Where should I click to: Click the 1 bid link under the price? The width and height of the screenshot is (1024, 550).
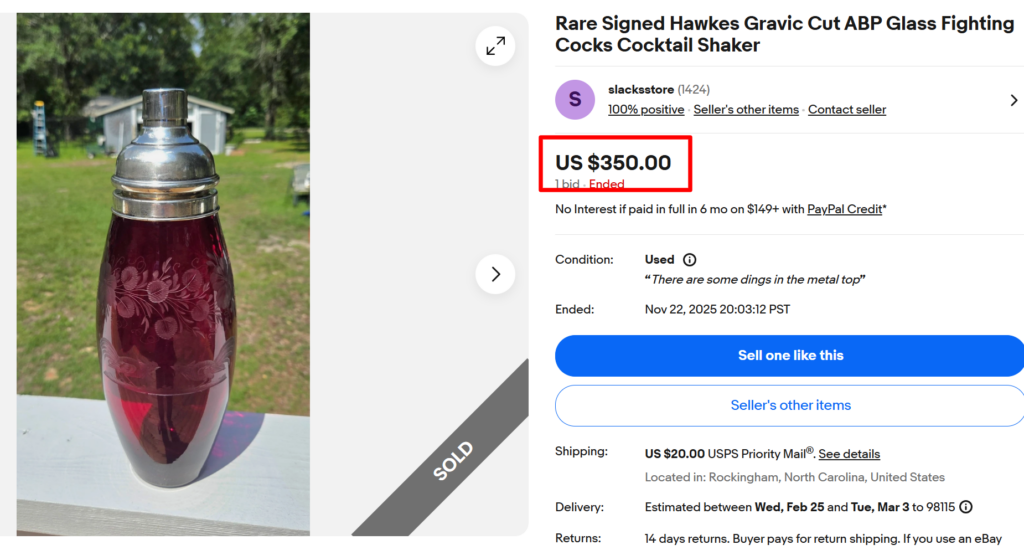(x=567, y=185)
